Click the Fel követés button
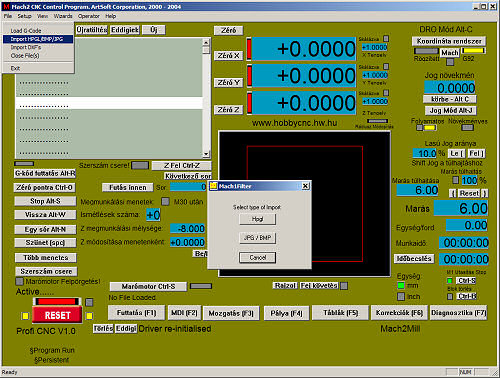The width and height of the screenshot is (500, 378). (319, 285)
